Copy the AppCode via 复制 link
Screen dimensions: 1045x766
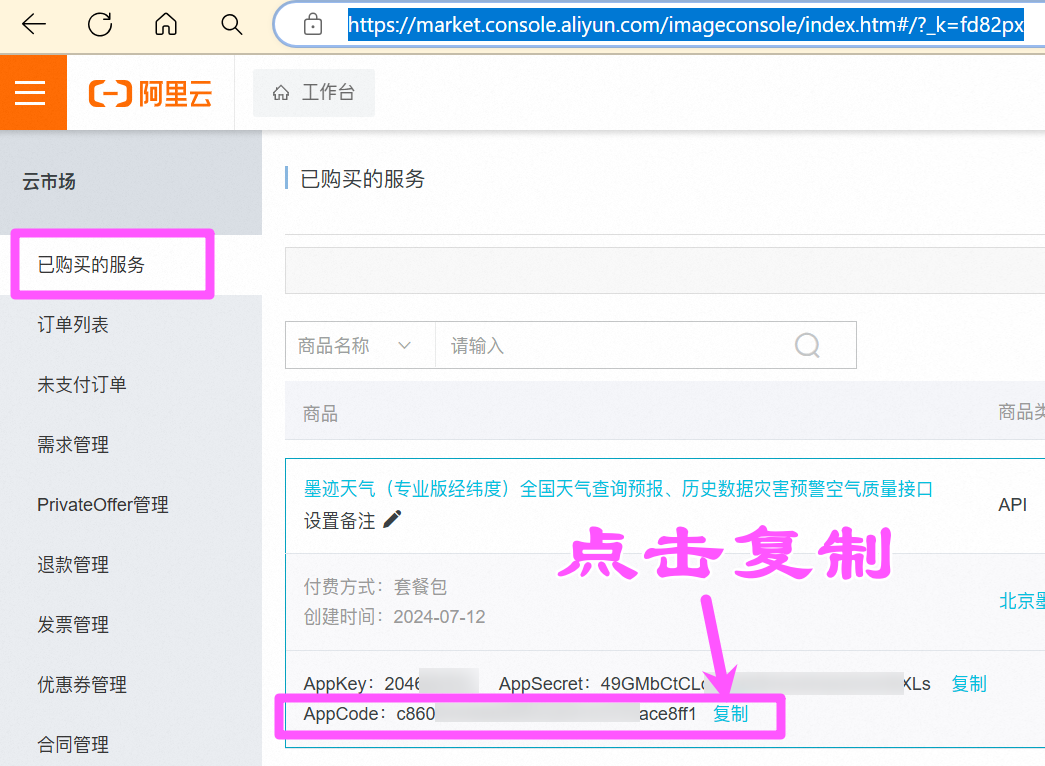(730, 714)
